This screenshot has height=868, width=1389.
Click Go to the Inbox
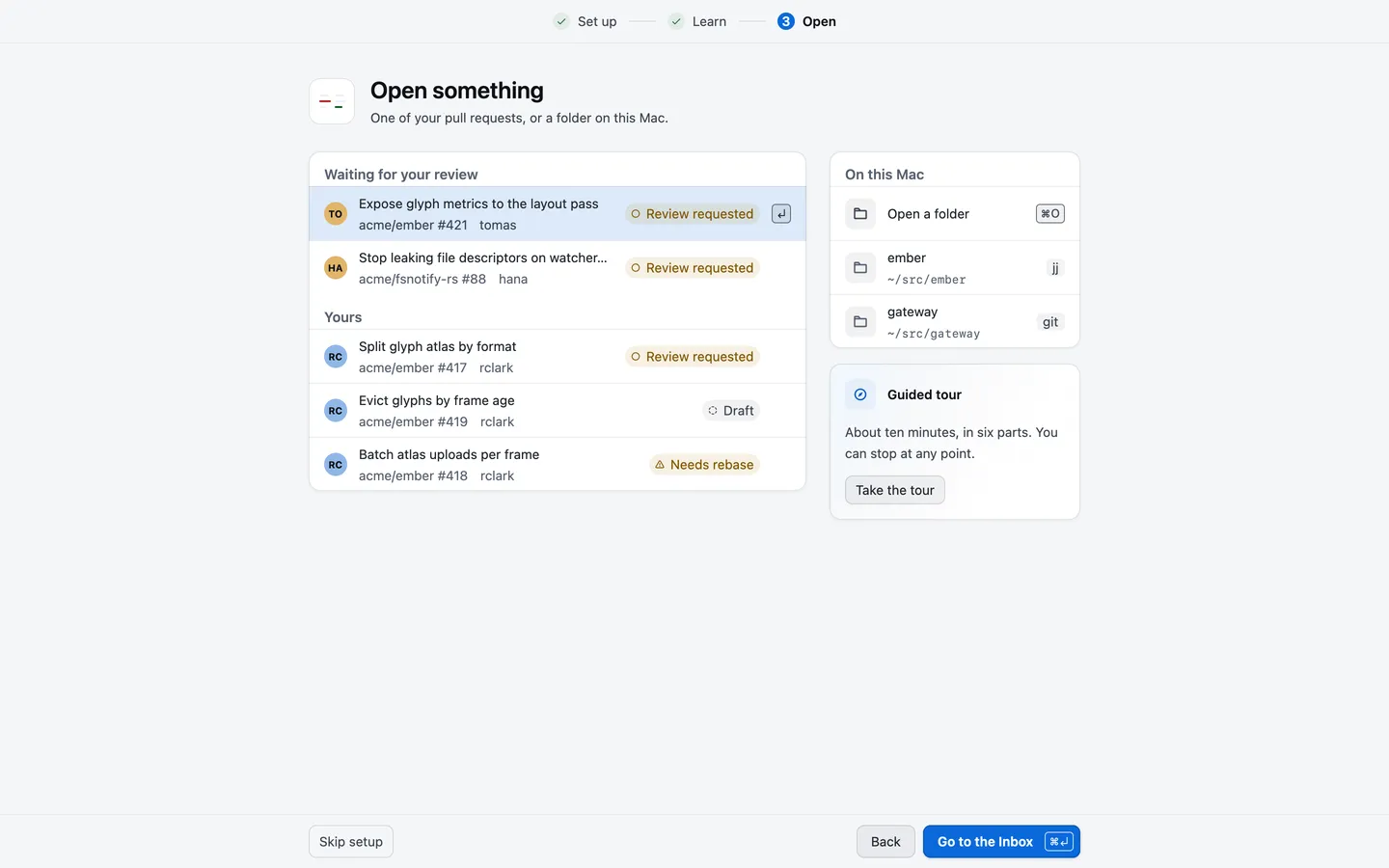click(x=1001, y=842)
